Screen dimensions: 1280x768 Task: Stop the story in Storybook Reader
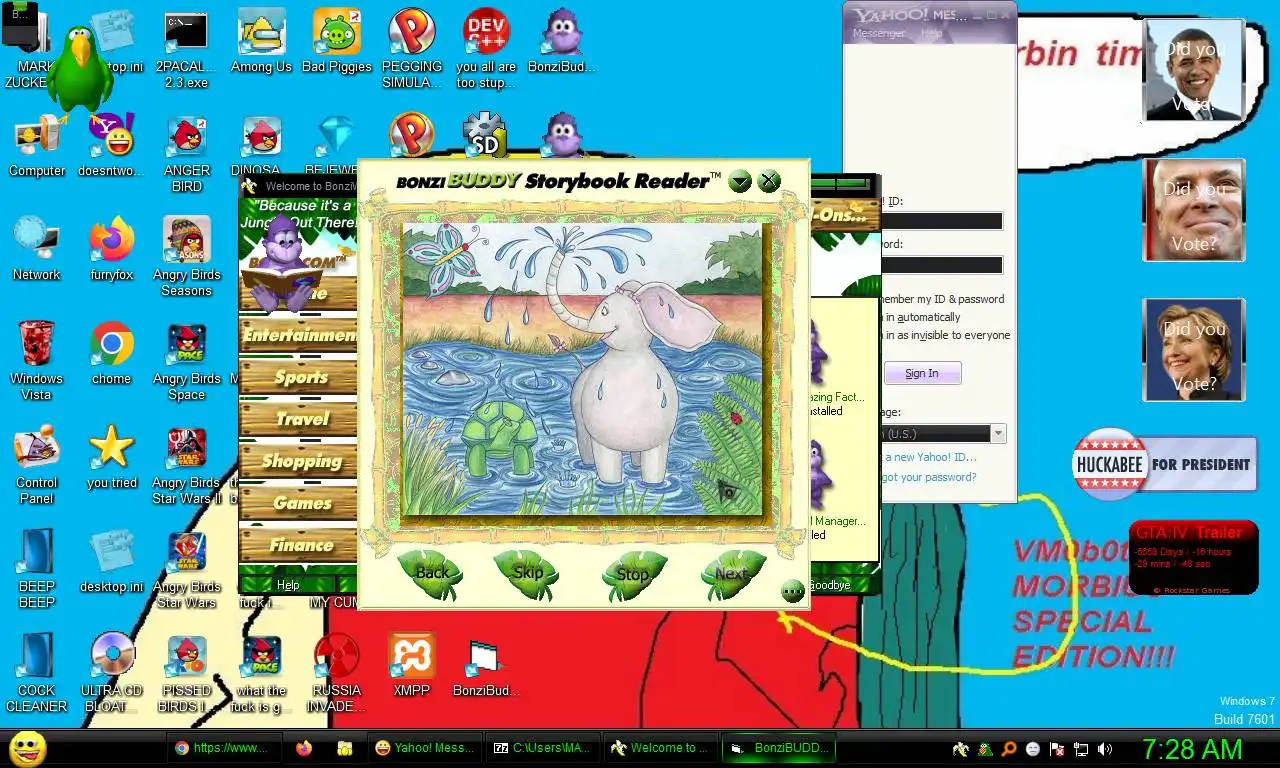pos(632,575)
